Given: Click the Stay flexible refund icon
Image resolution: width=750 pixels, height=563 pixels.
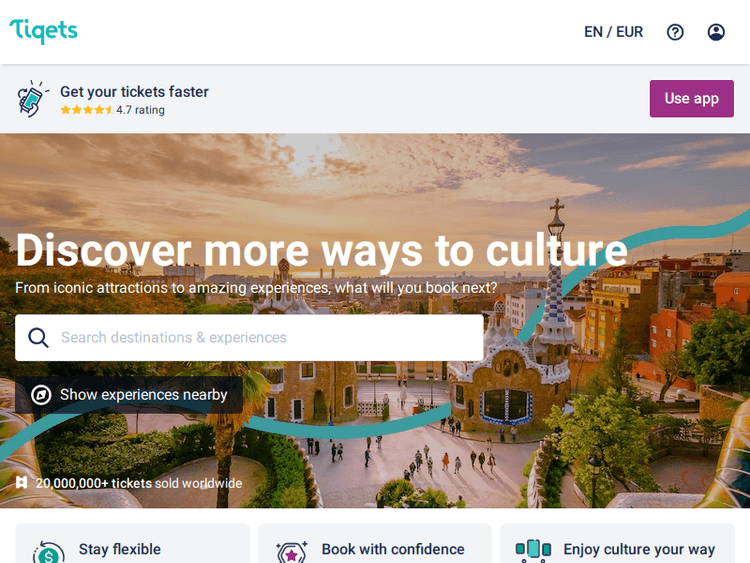Looking at the screenshot, I should [48, 552].
